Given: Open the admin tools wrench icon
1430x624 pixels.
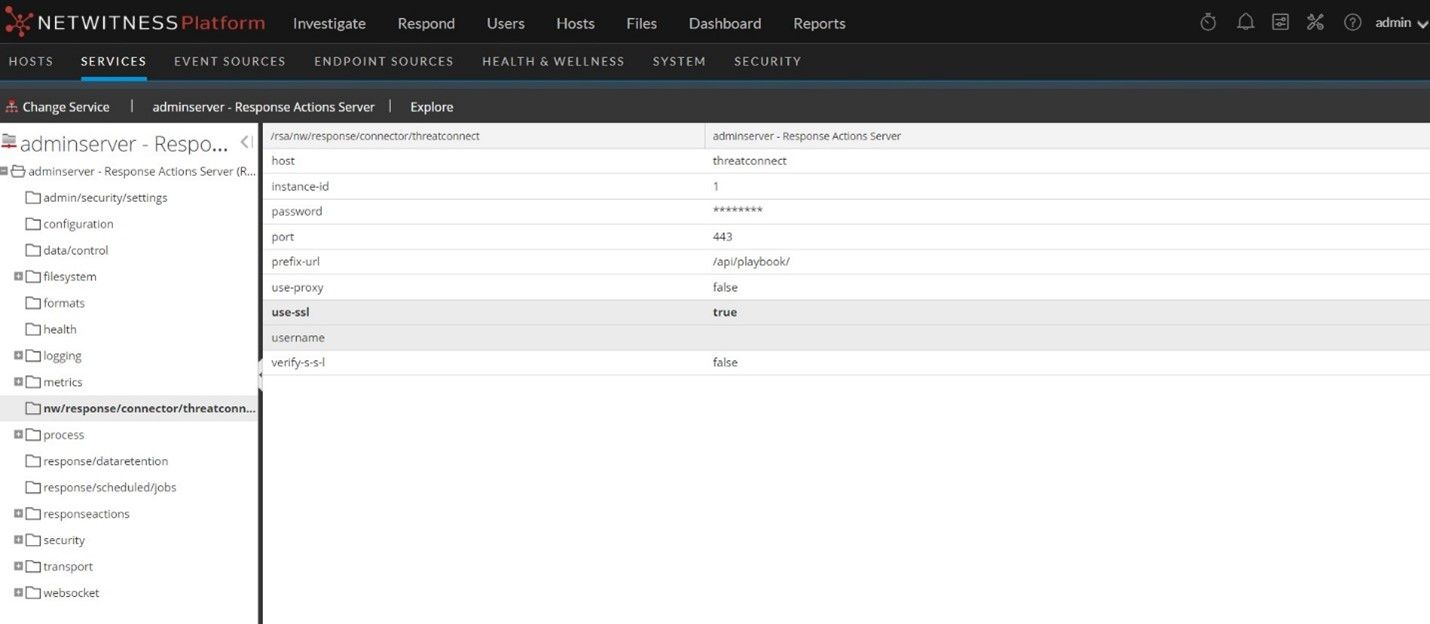Looking at the screenshot, I should point(1315,23).
